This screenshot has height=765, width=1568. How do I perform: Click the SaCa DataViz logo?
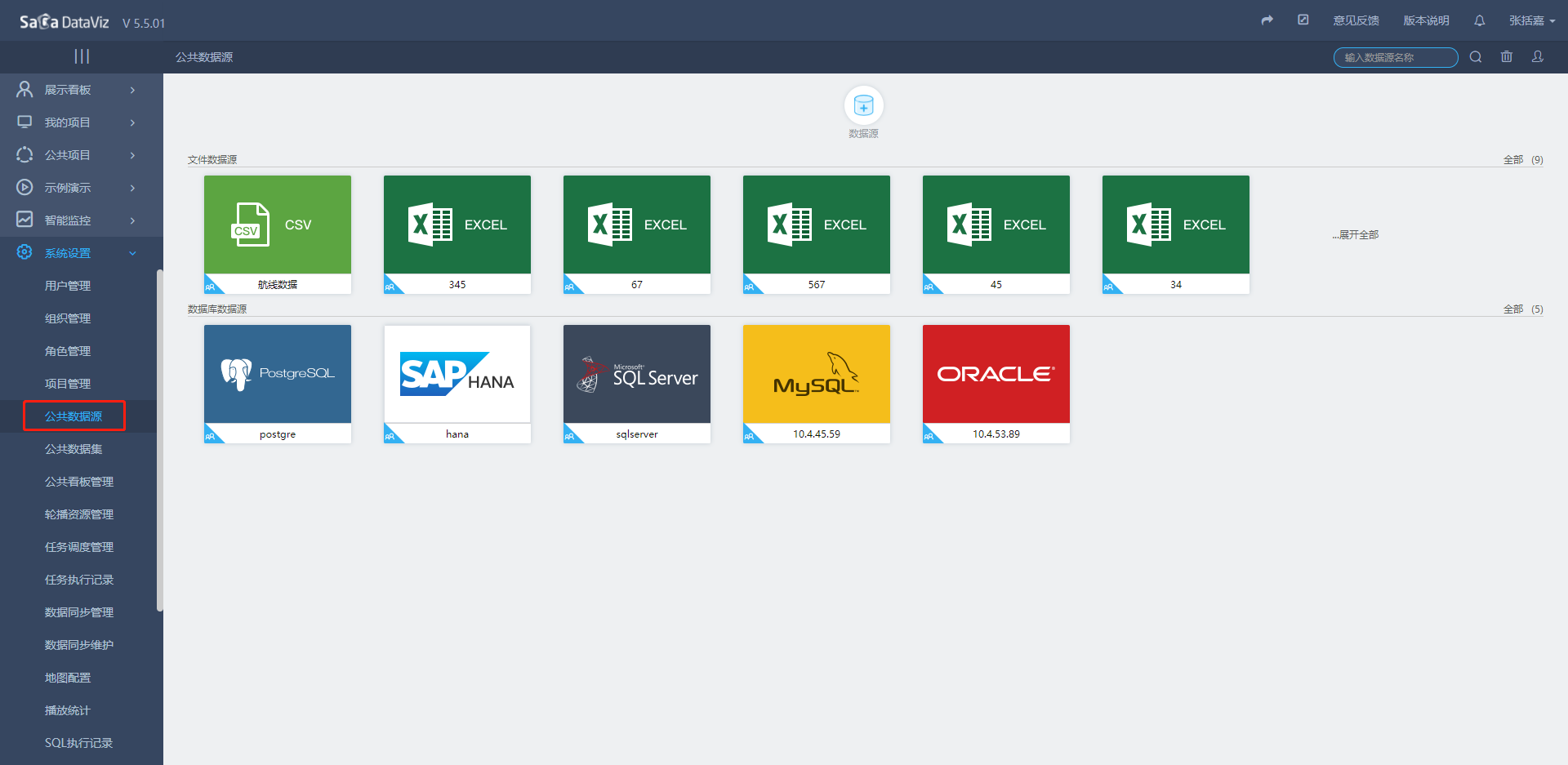point(64,22)
